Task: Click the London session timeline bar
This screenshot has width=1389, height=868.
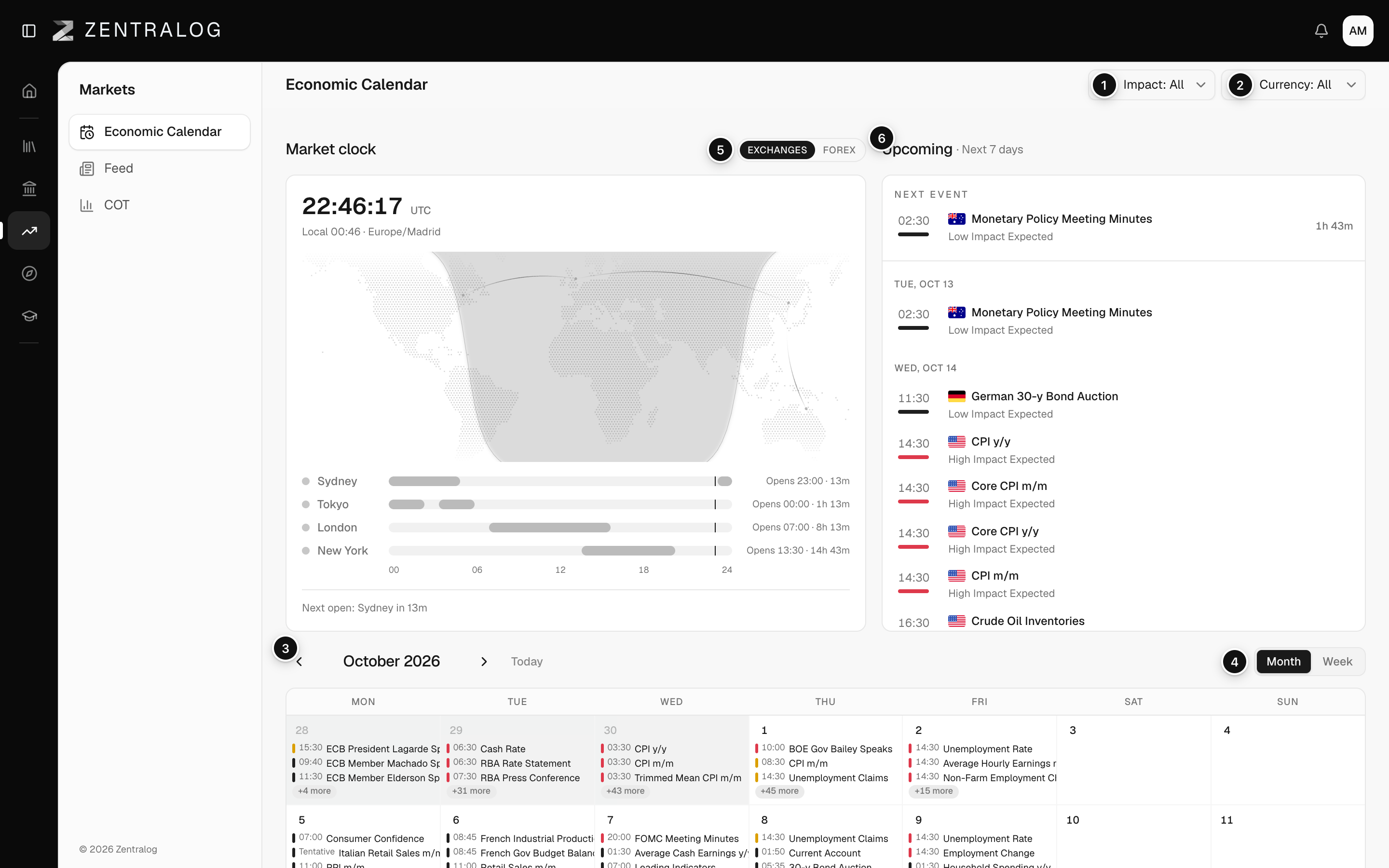Action: [559, 528]
